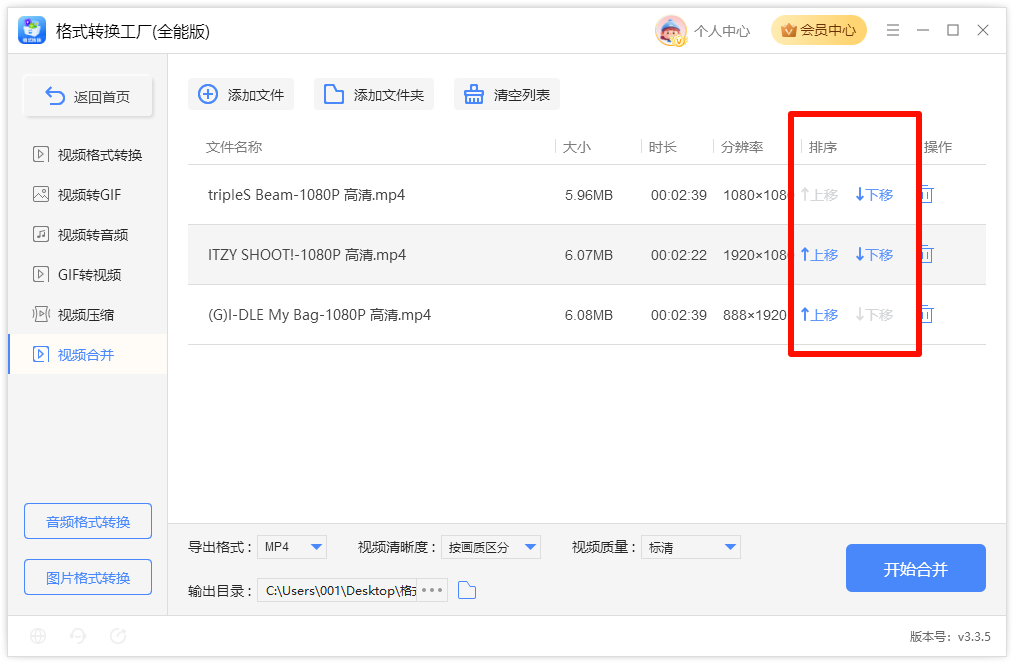Open 音频格式转换 module
This screenshot has height=664, width=1014.
(x=88, y=521)
